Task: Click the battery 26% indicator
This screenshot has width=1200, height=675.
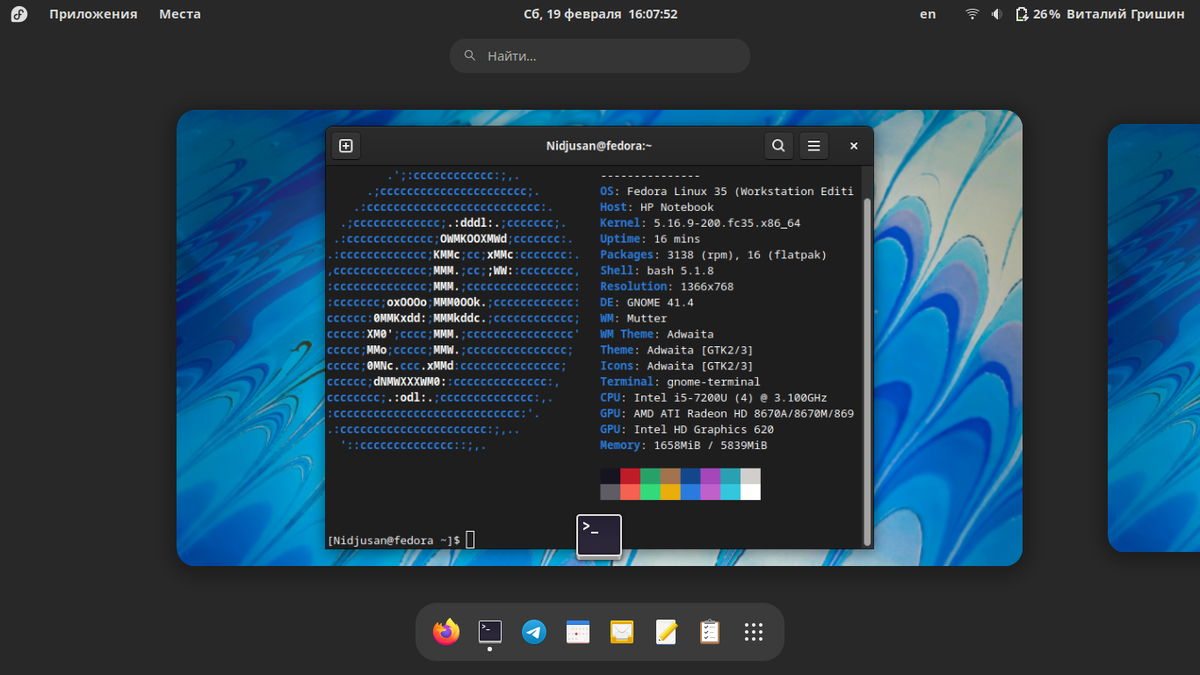Action: click(1038, 14)
